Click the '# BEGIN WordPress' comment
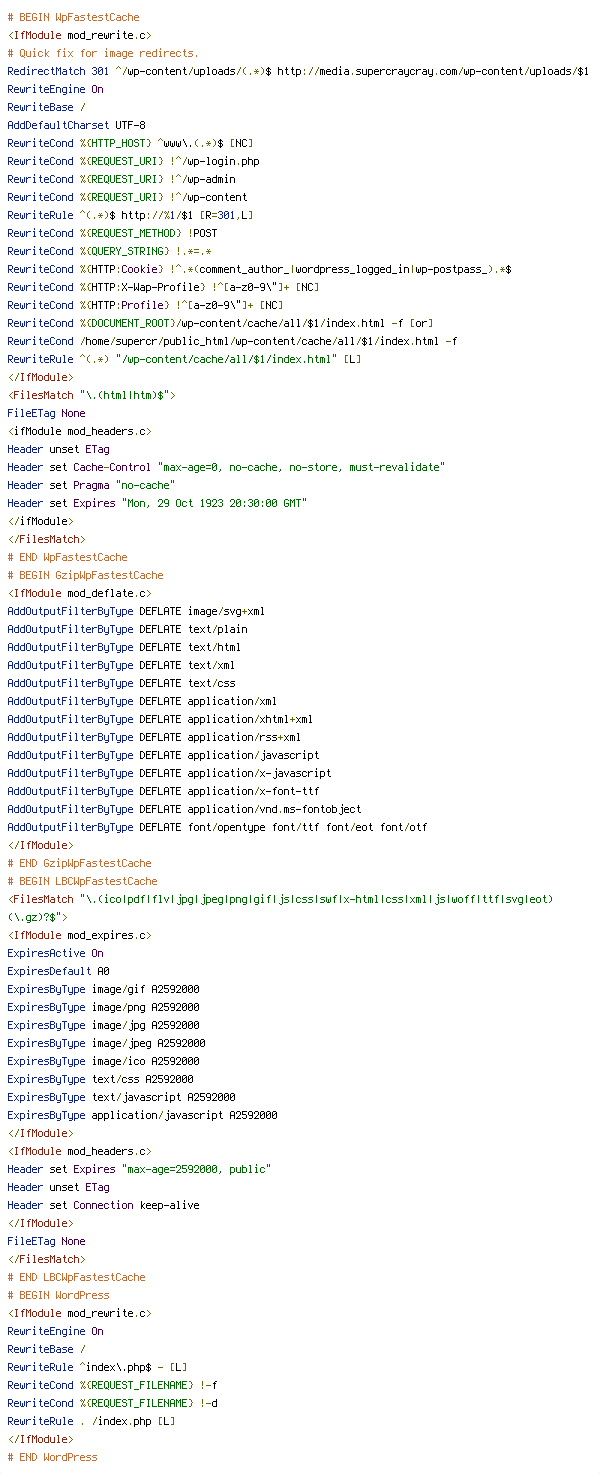 58,1295
